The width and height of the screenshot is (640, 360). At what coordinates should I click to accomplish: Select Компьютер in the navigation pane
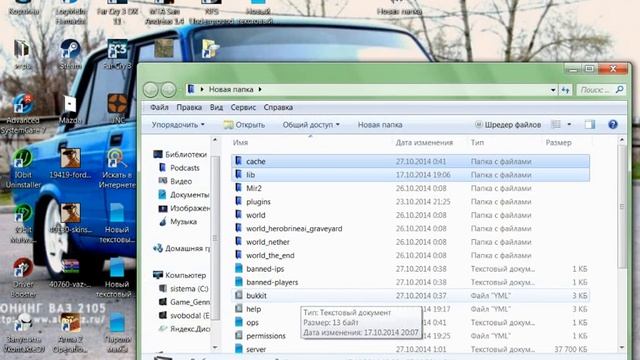180,275
